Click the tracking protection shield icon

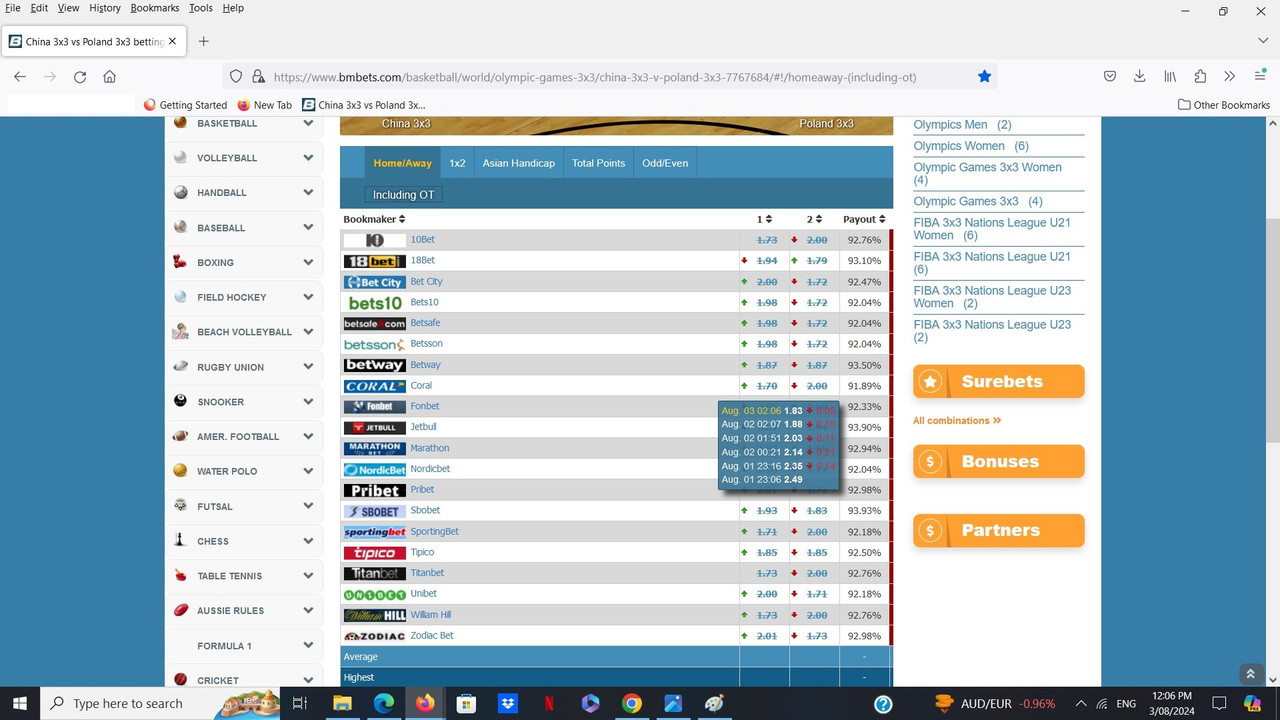pos(236,76)
